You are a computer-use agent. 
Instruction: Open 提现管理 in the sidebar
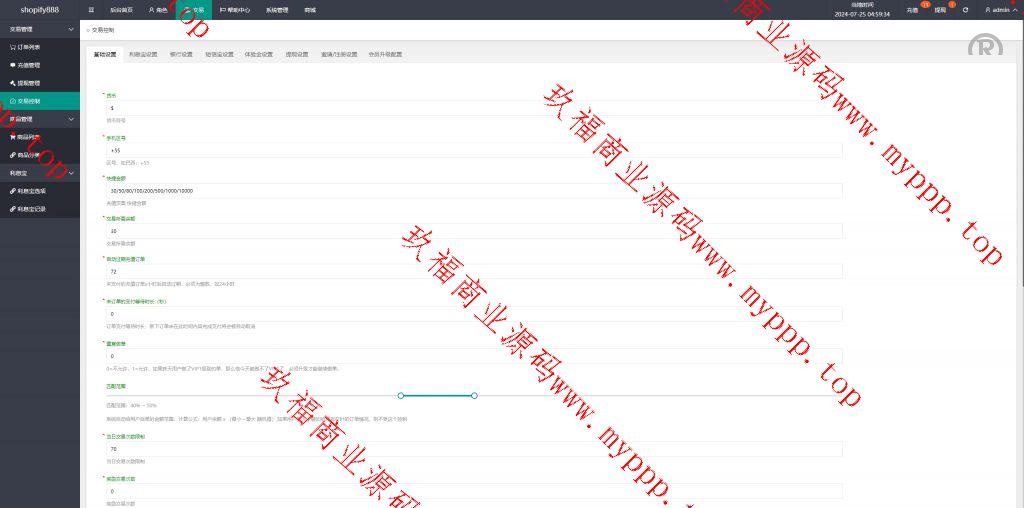(27, 83)
